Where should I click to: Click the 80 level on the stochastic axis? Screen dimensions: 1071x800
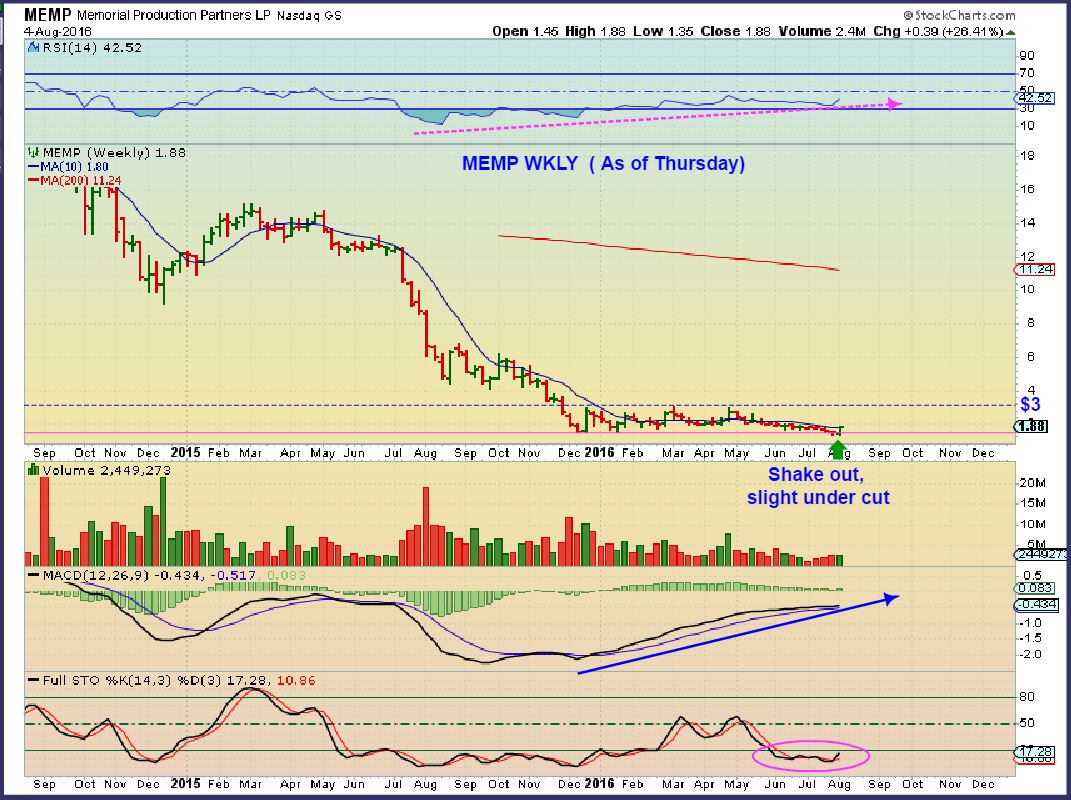[x=1027, y=697]
